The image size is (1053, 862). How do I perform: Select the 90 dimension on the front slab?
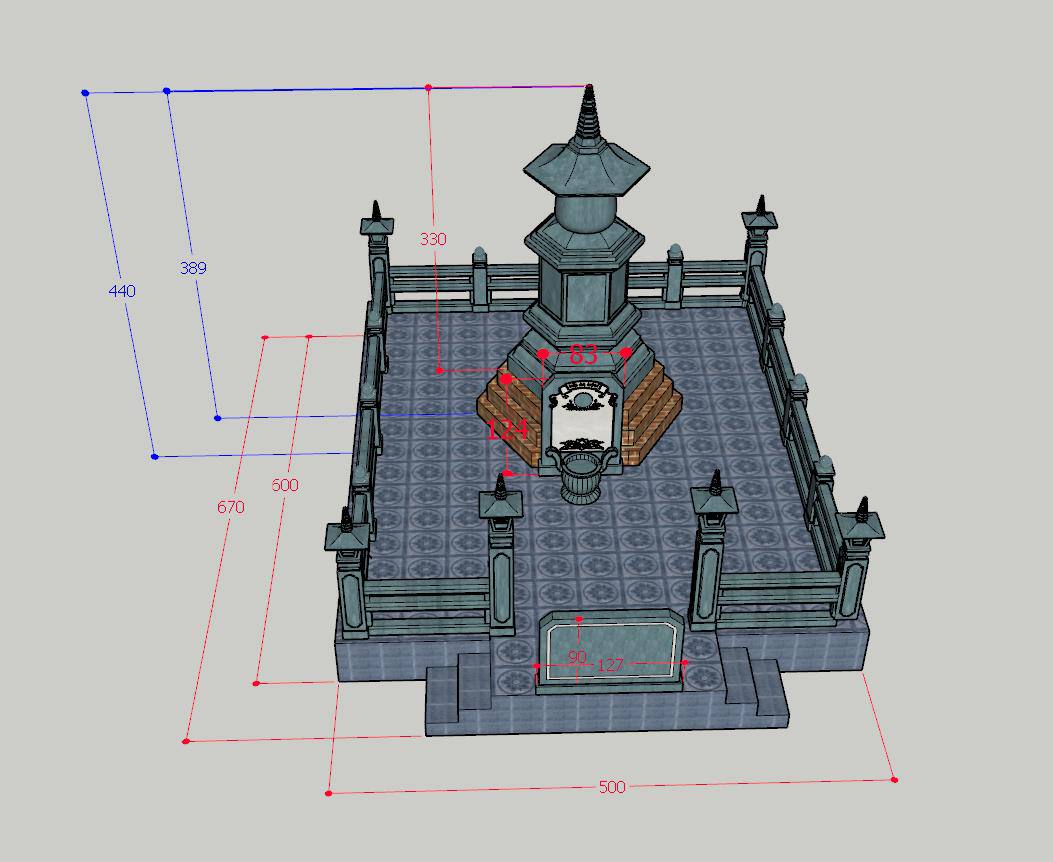578,657
